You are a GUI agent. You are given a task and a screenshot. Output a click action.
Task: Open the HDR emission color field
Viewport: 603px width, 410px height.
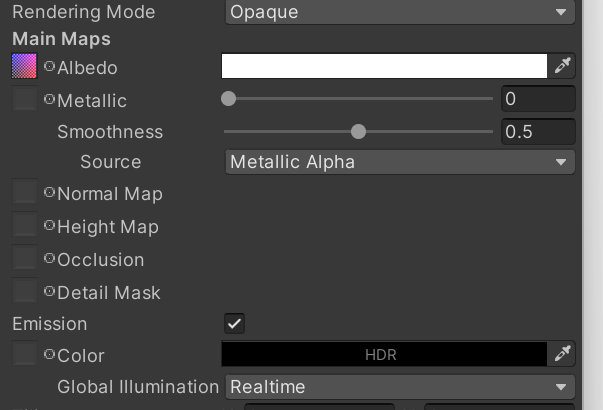coord(384,354)
